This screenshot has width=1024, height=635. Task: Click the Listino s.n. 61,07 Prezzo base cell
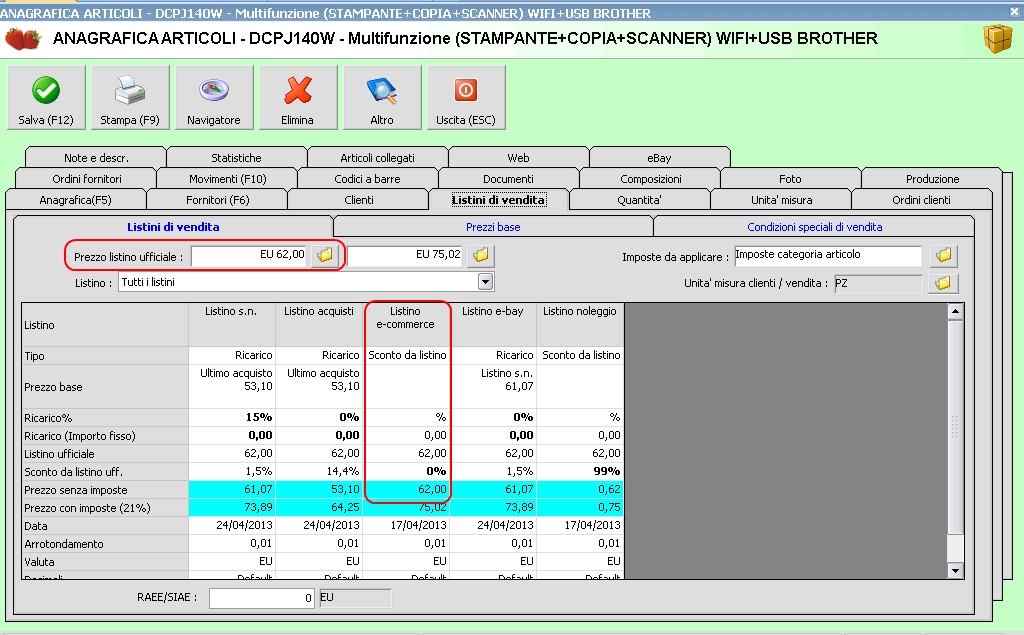(493, 386)
